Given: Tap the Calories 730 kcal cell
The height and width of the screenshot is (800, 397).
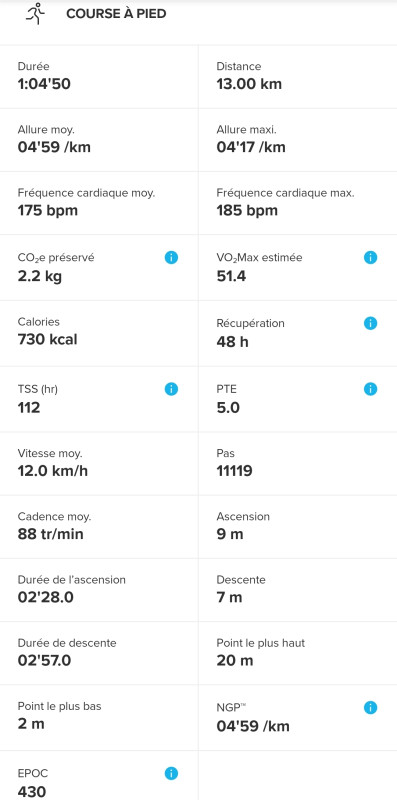Looking at the screenshot, I should pos(99,333).
